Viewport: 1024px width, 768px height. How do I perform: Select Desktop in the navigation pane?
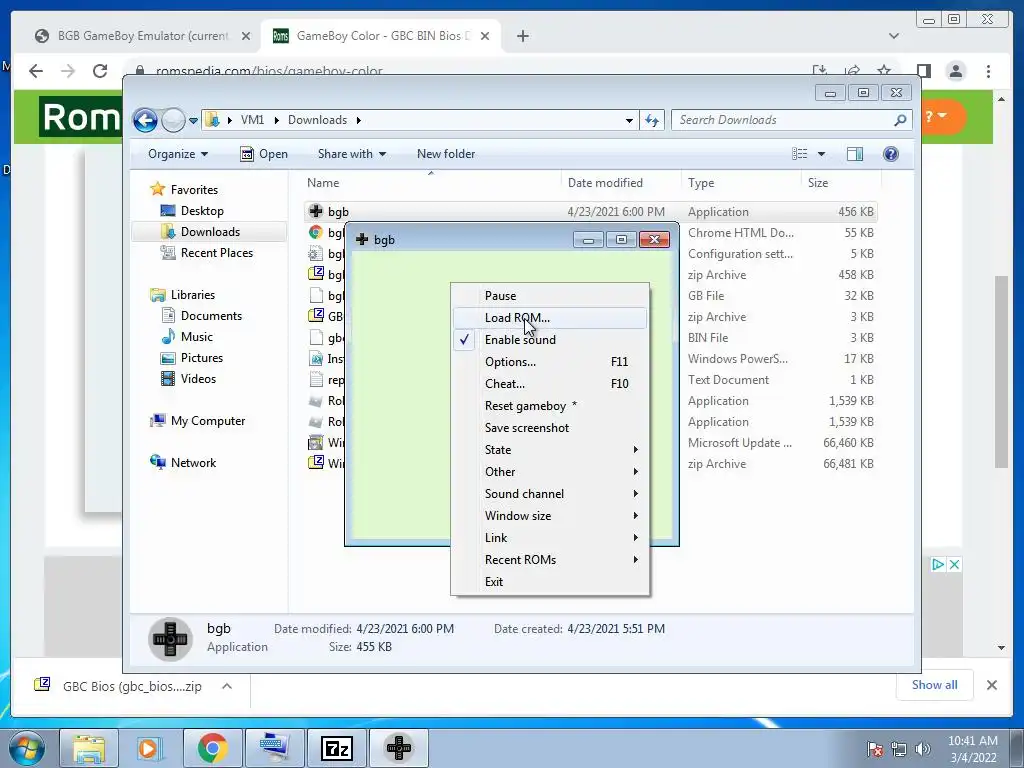tap(202, 211)
